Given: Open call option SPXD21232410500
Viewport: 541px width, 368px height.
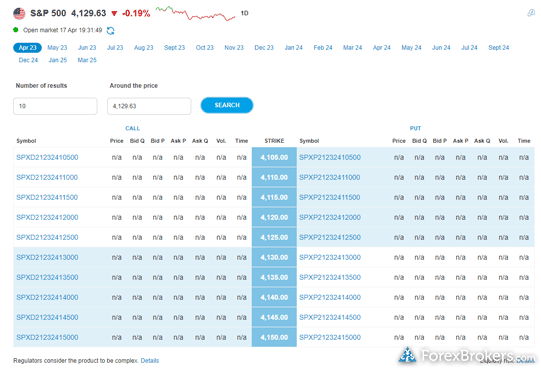Looking at the screenshot, I should (47, 157).
